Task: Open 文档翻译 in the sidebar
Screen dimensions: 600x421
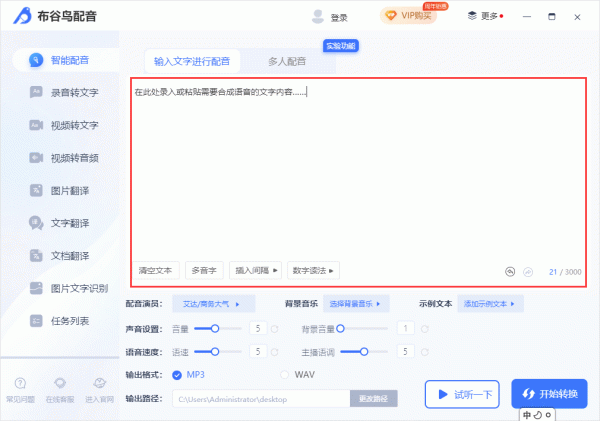Action: click(59, 255)
